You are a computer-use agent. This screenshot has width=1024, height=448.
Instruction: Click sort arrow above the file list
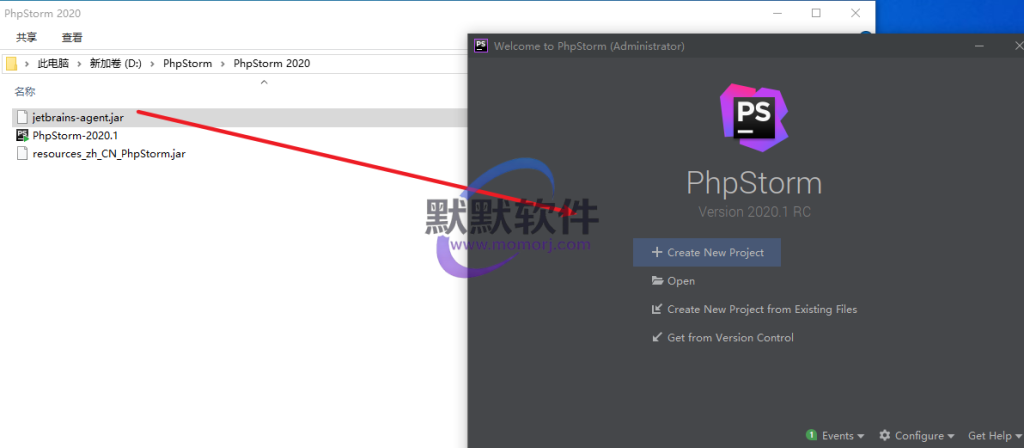264,82
